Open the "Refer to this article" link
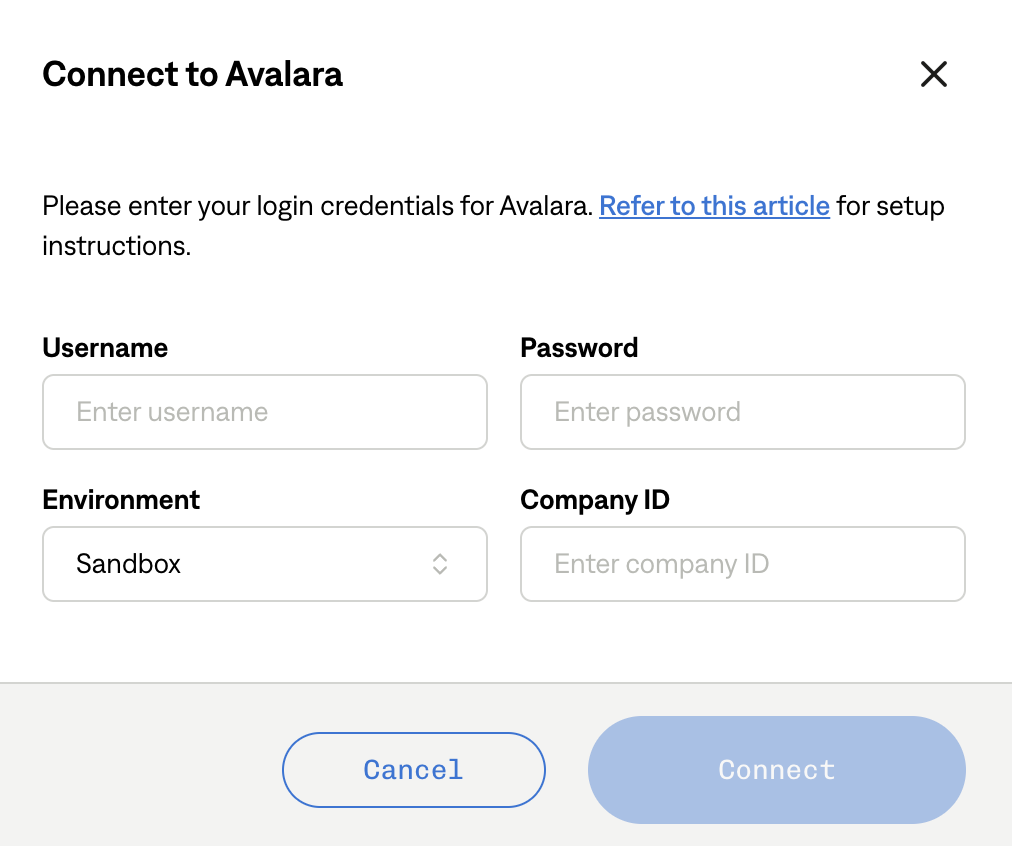This screenshot has height=846, width=1012. pos(714,206)
